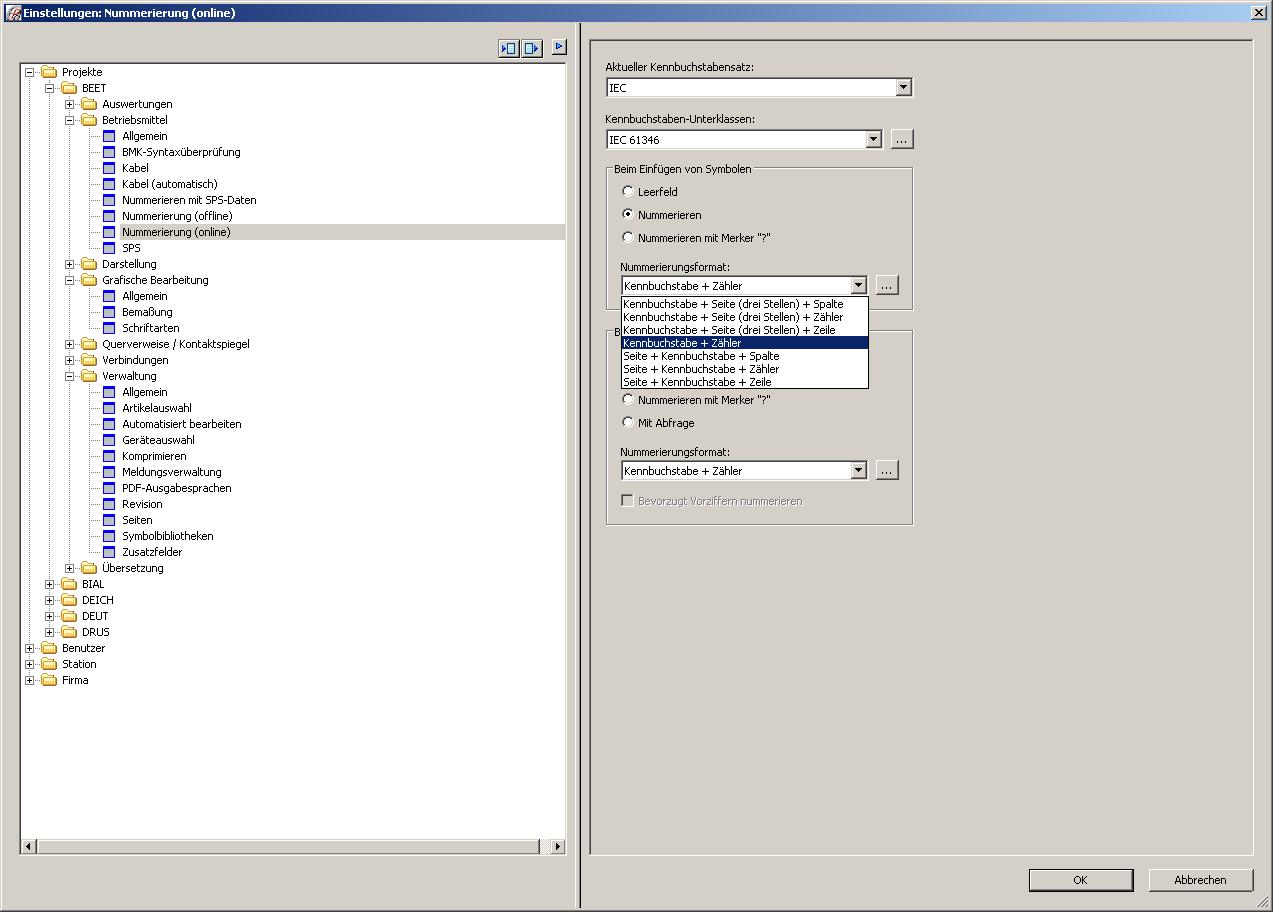Choose Seite + Kennbuchstabe + Zeile option
The height and width of the screenshot is (912, 1273).
[744, 382]
